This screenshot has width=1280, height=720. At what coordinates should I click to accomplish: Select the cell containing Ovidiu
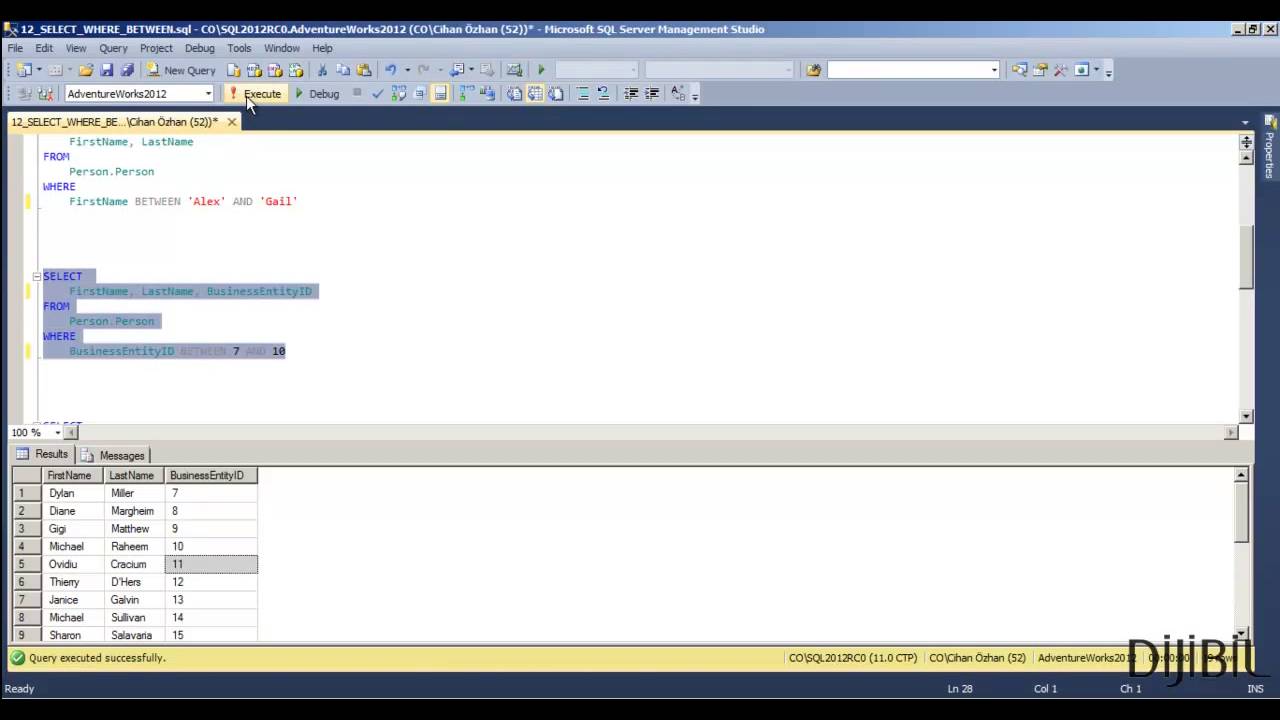click(73, 564)
